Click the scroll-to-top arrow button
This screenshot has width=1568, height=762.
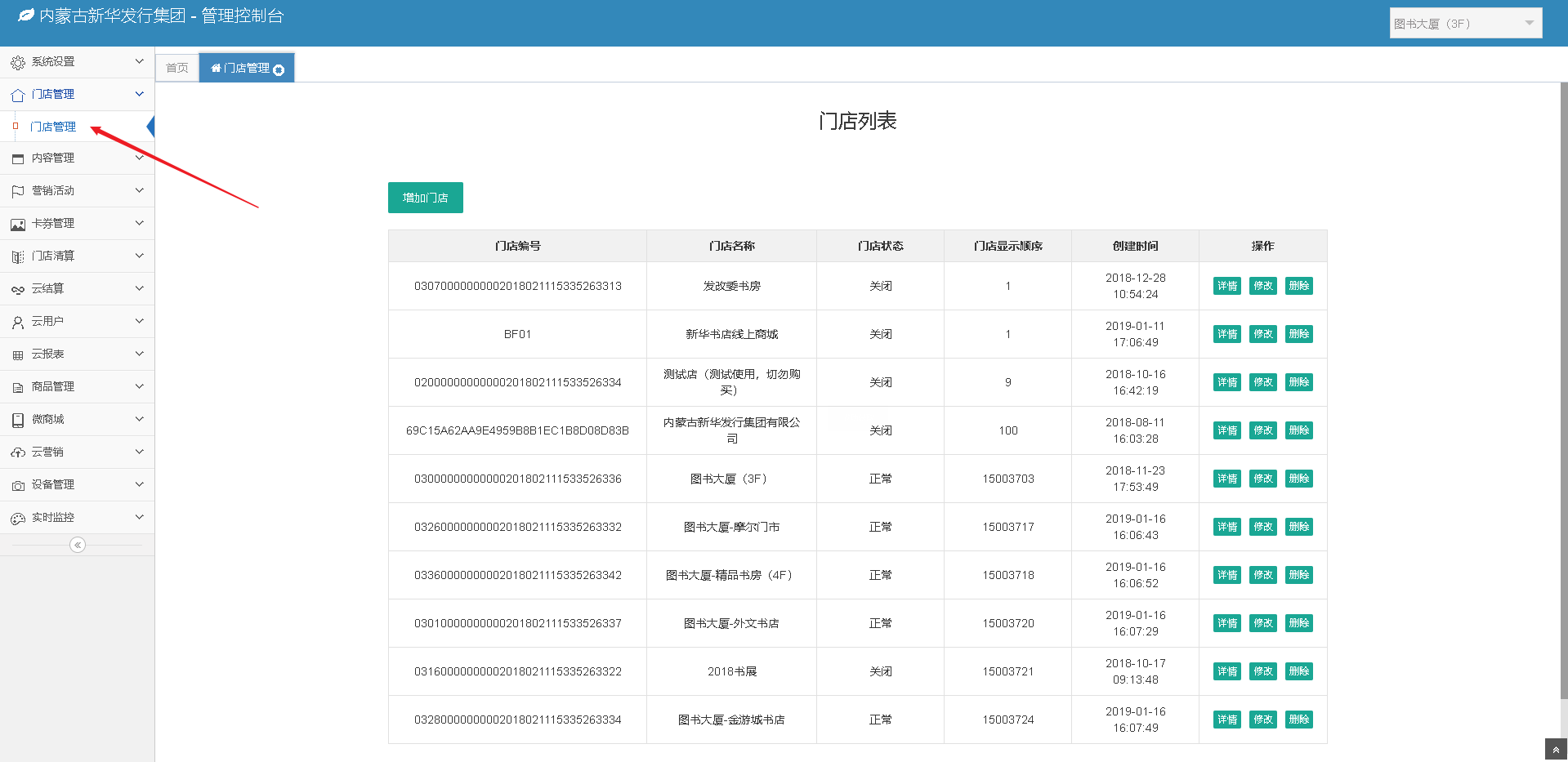[x=1555, y=750]
